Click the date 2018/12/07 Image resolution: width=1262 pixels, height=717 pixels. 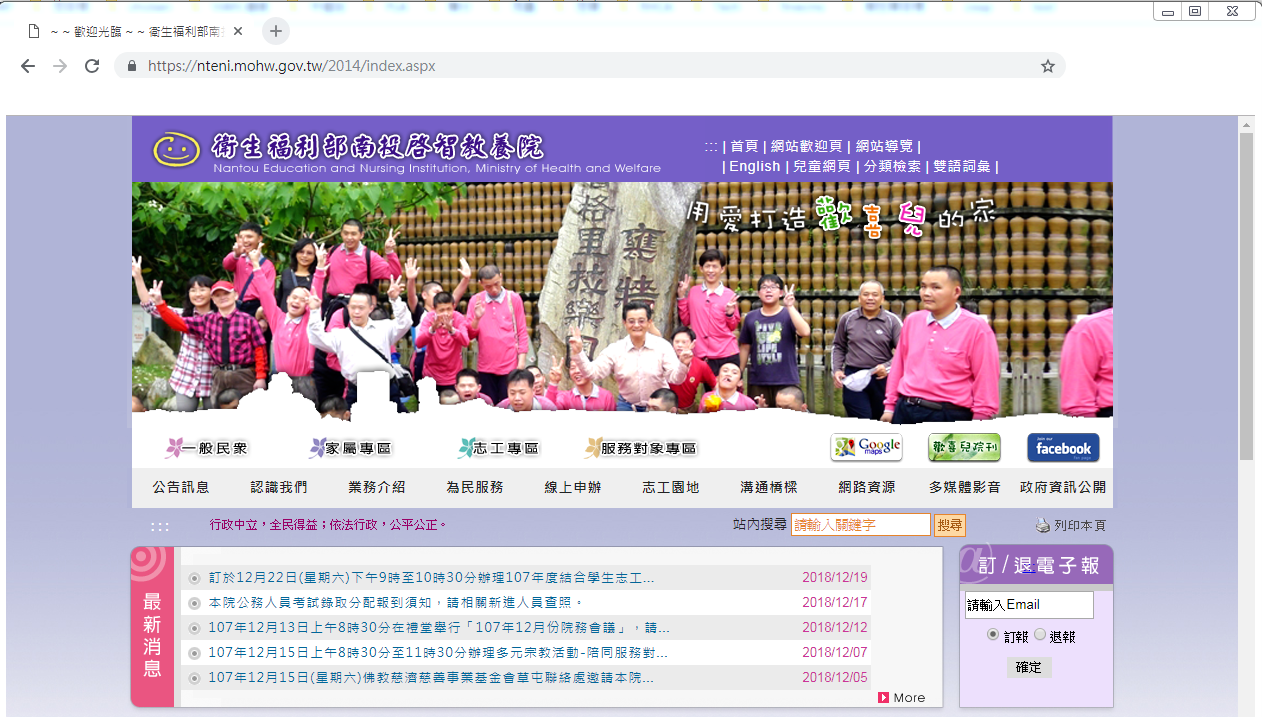coord(835,653)
